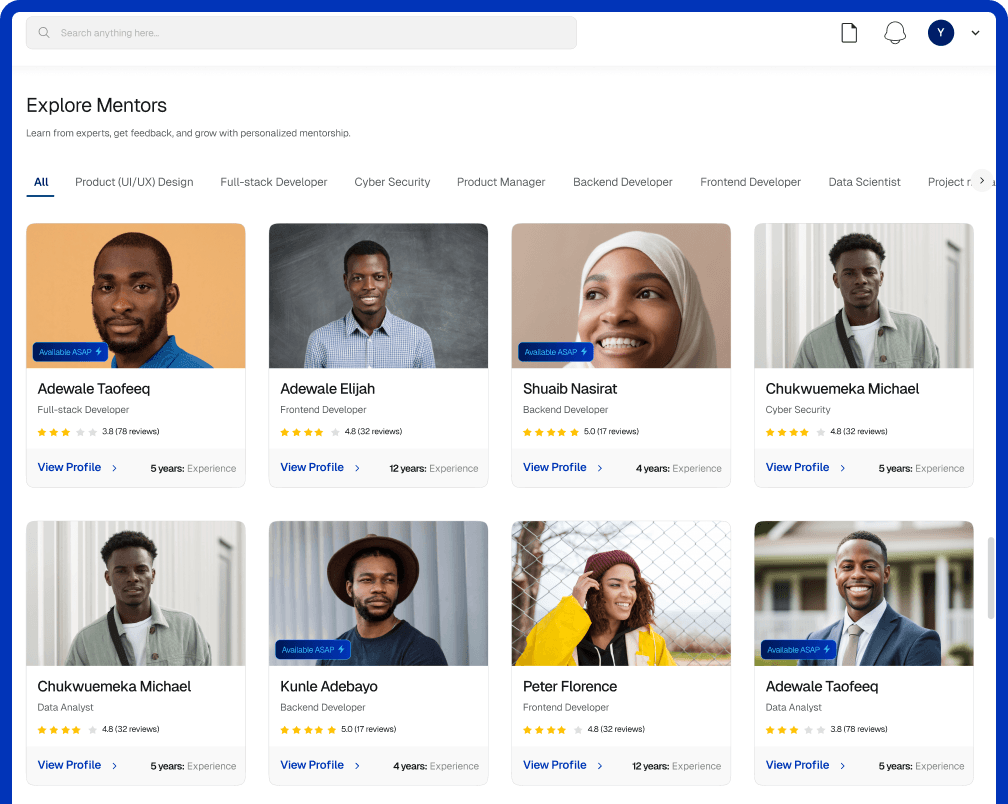
Task: Open the notifications bell
Action: pyautogui.click(x=895, y=33)
